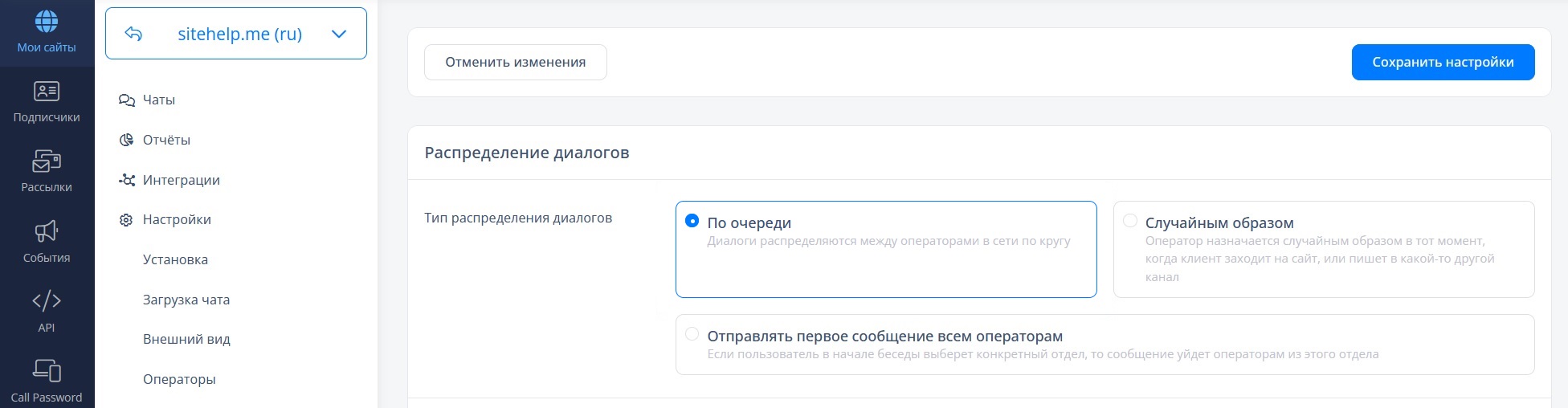Screen dimensions: 1568x408
Task: Select "По очереди" radio button
Action: coord(692,221)
